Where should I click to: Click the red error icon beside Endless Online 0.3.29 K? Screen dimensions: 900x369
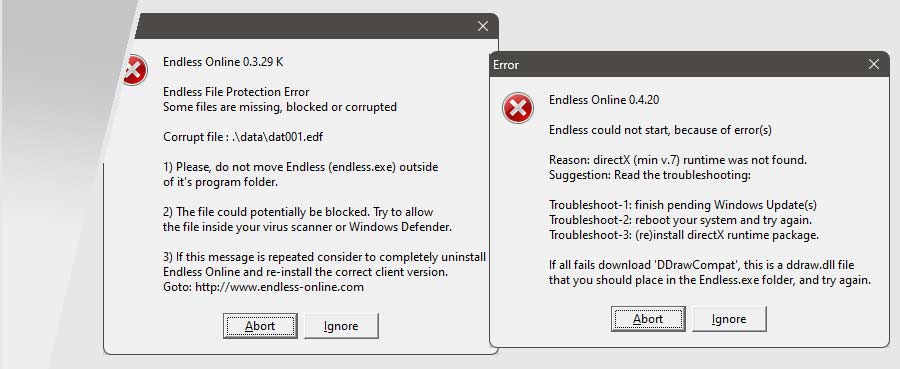coord(135,70)
